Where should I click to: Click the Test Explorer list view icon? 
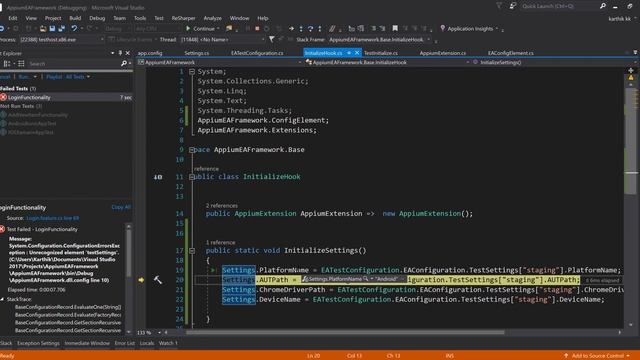pyautogui.click(x=21, y=64)
